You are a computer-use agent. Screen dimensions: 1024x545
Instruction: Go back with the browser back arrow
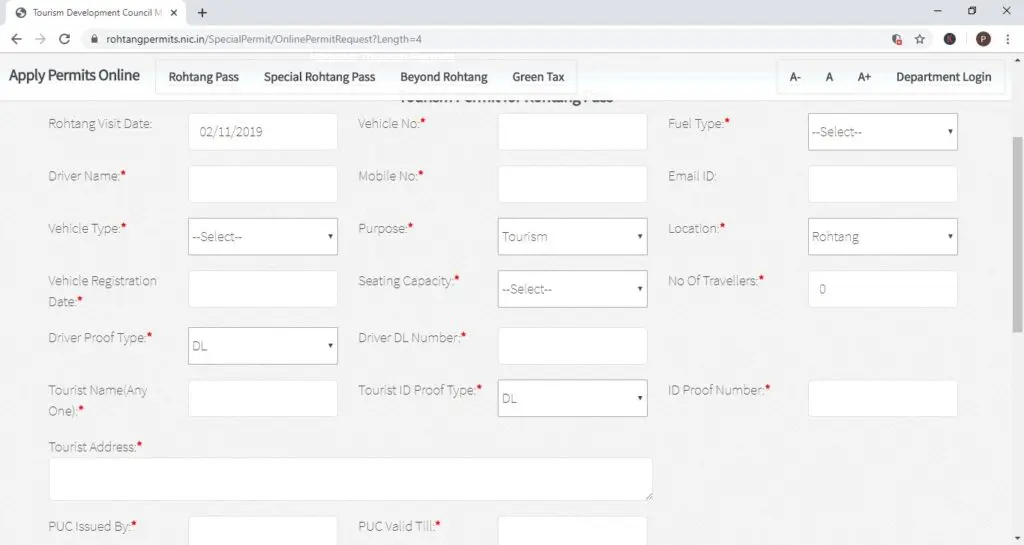click(16, 39)
